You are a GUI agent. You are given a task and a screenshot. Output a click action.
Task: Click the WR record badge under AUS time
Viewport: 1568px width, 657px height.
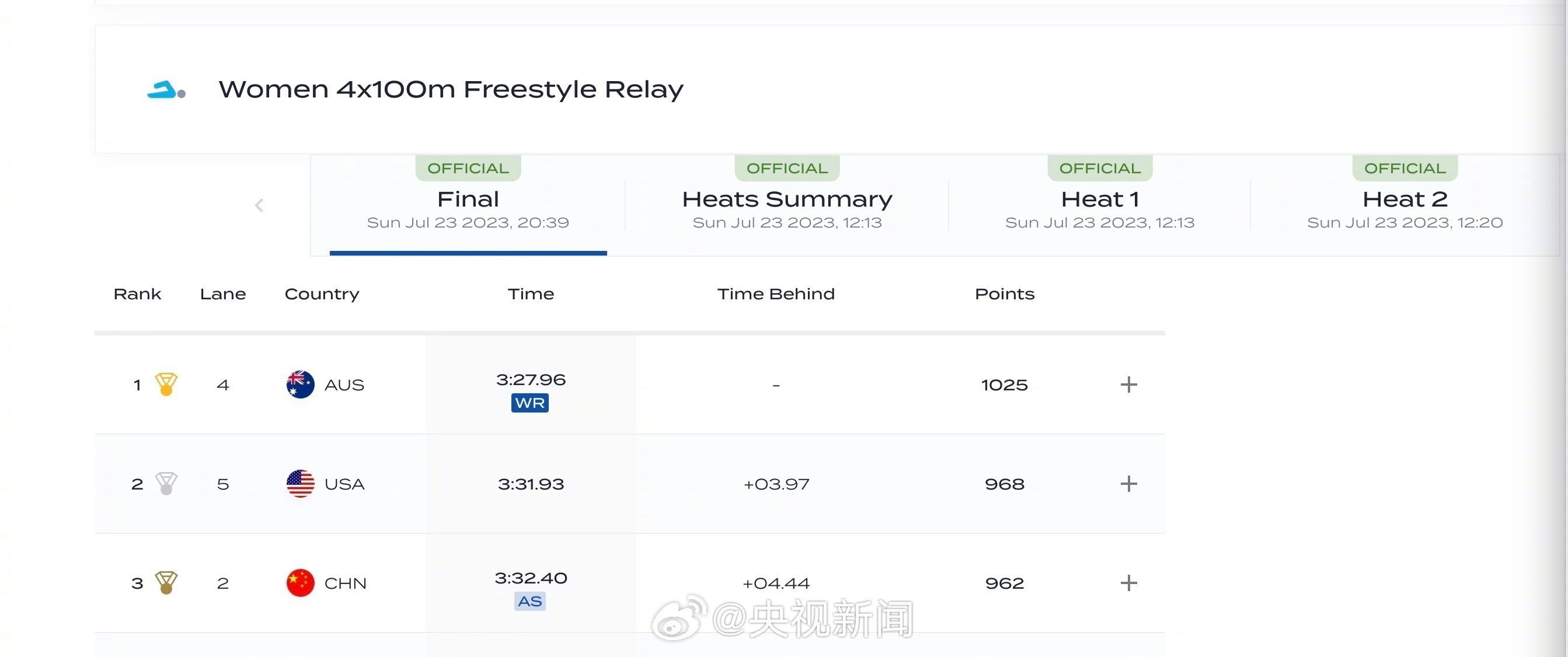529,403
